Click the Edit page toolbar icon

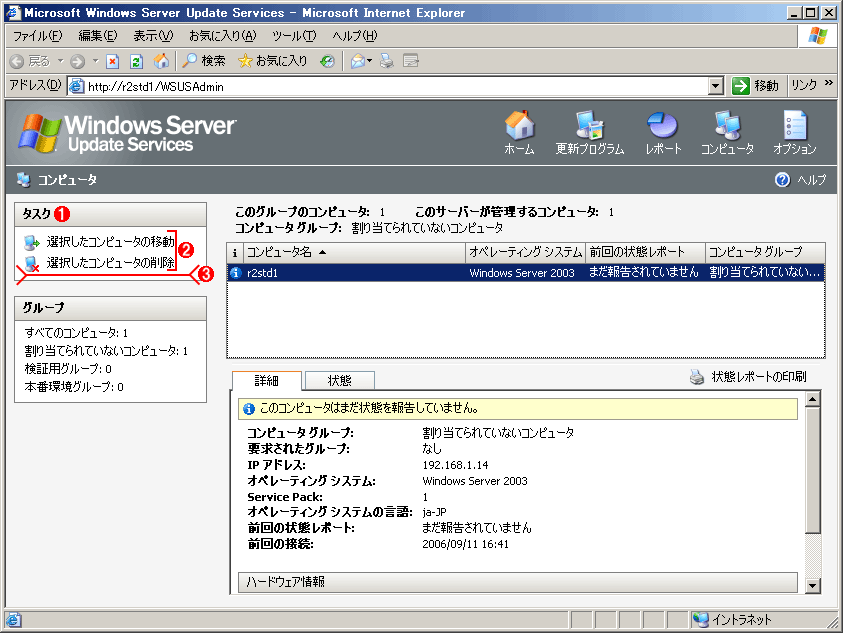411,61
